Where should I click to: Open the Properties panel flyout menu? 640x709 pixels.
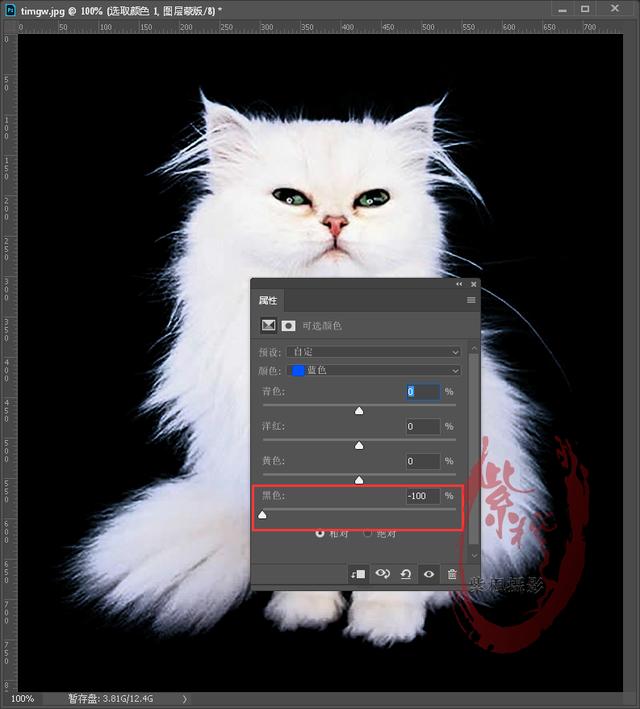click(471, 300)
